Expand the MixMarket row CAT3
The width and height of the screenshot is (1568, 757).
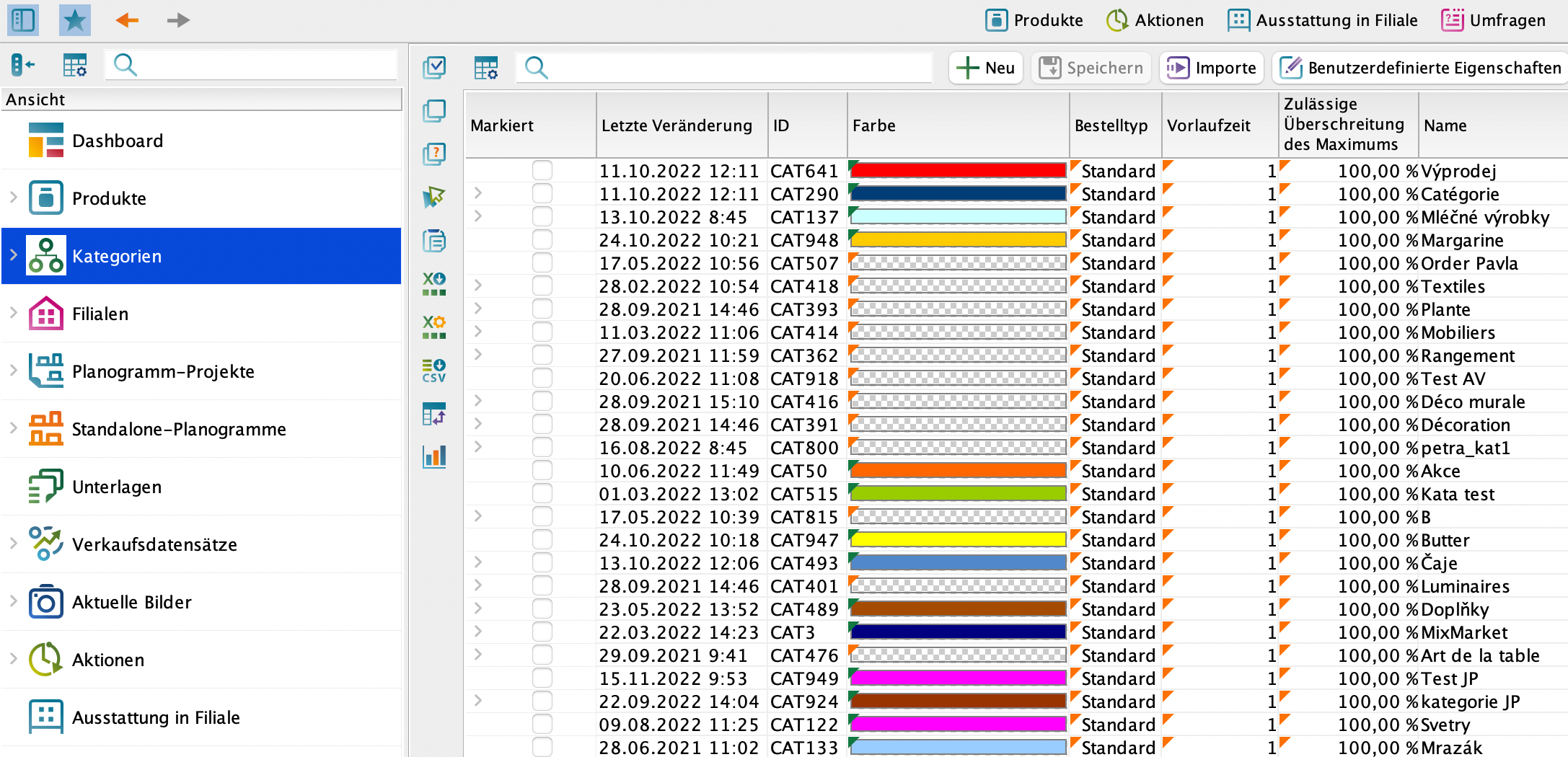click(x=477, y=632)
